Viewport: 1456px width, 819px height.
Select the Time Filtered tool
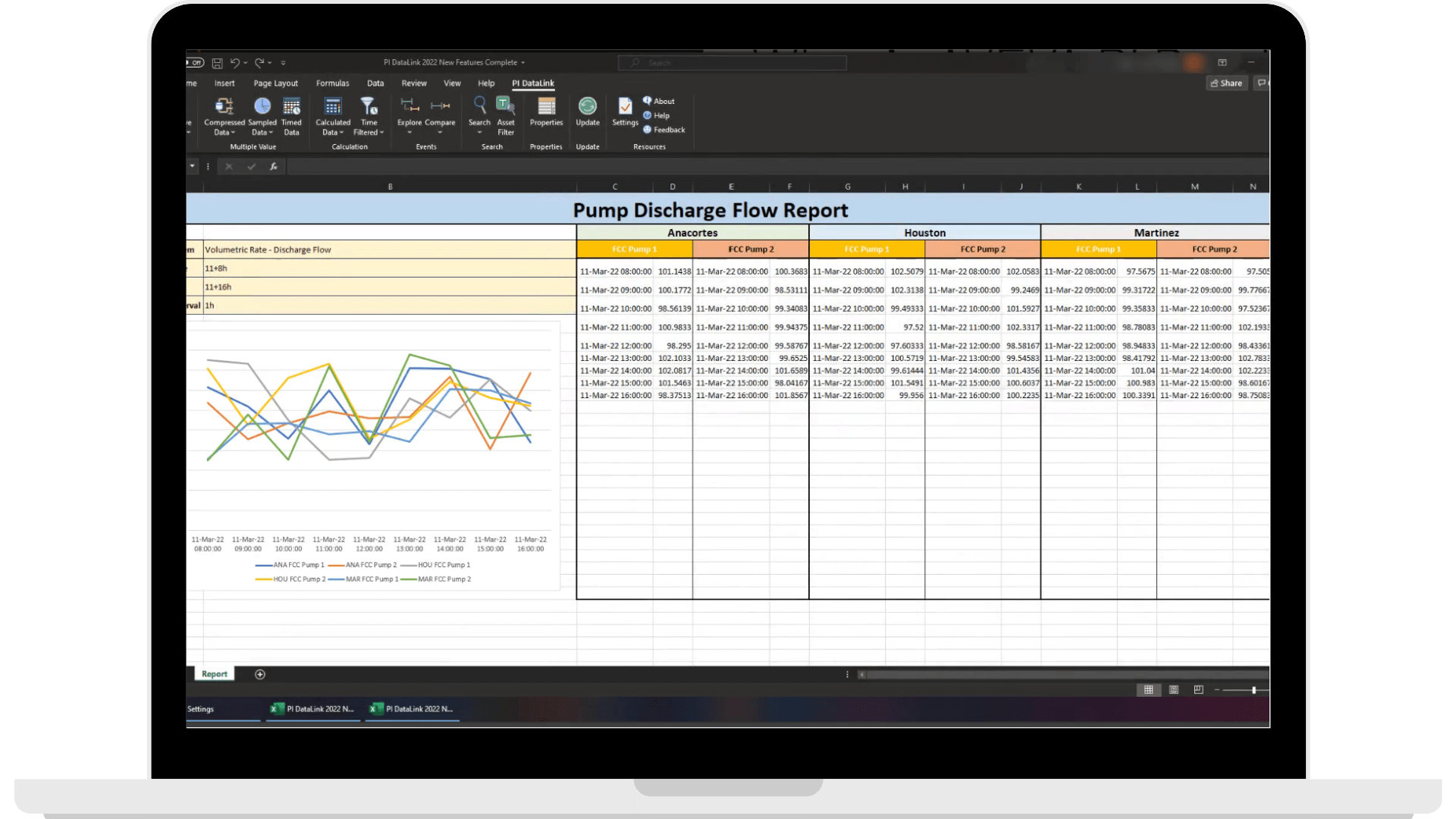(x=369, y=114)
